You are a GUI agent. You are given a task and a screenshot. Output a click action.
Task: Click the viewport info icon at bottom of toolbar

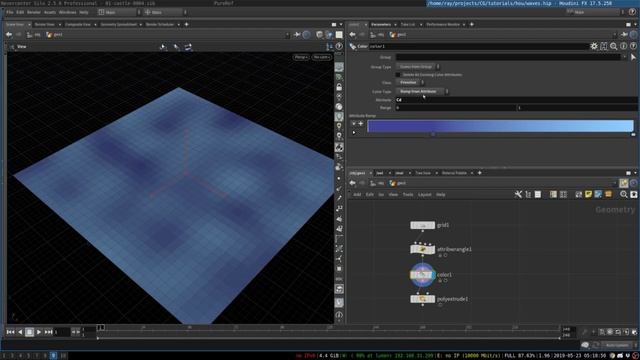[x=339, y=315]
